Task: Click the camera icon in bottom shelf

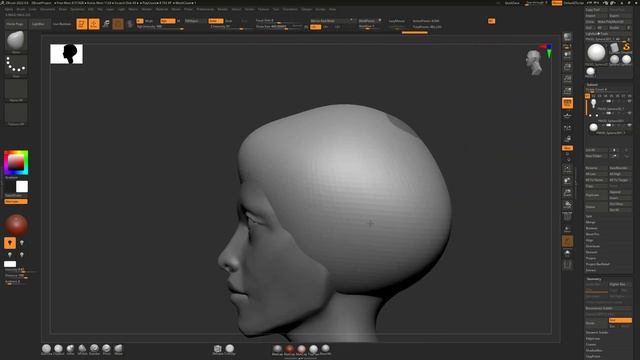Action: click(218, 349)
